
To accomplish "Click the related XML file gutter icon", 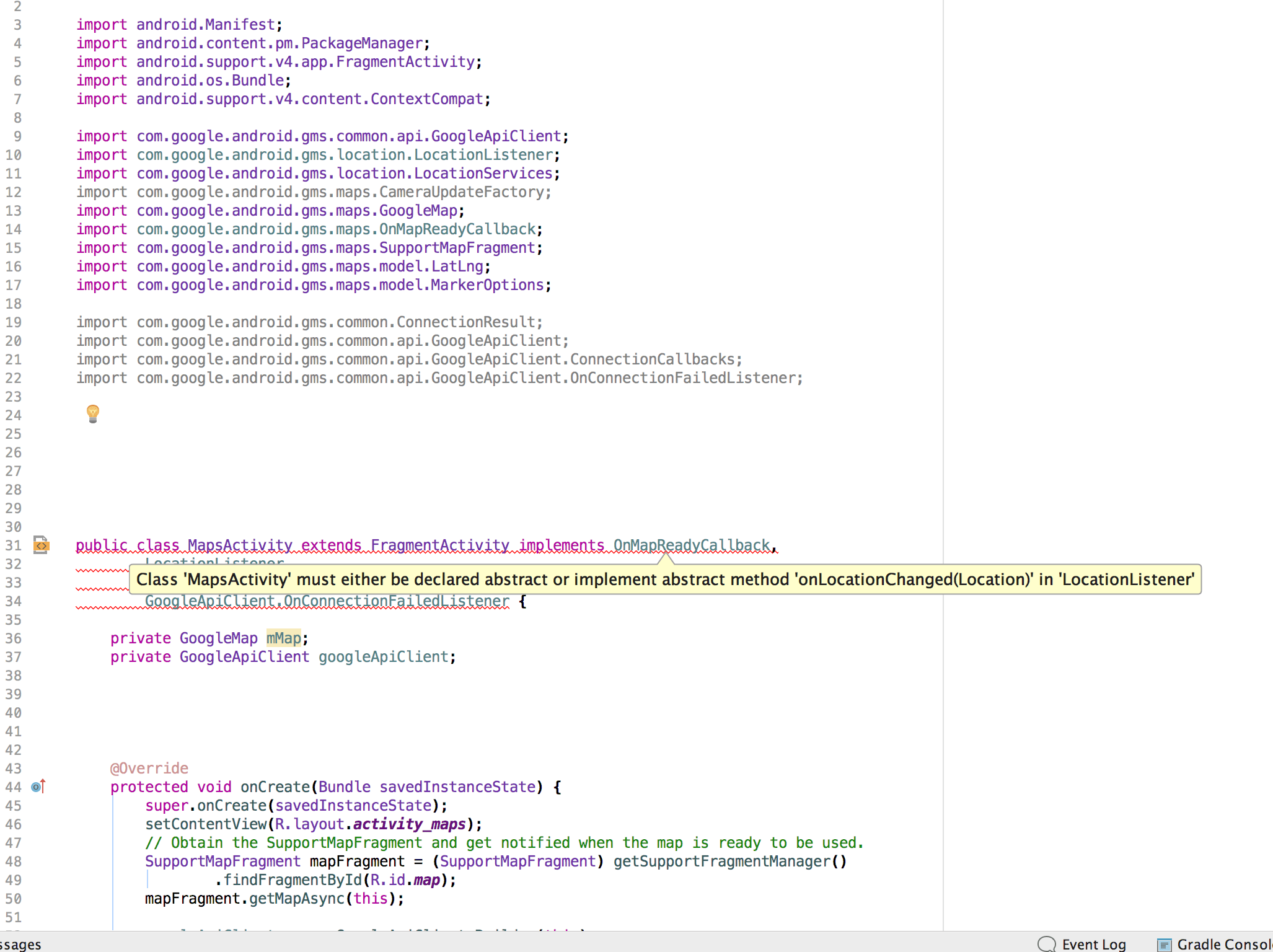I will click(x=41, y=545).
